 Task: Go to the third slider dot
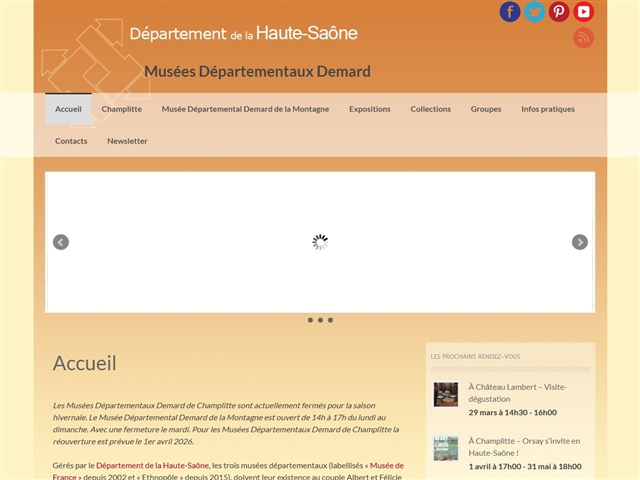(x=330, y=320)
